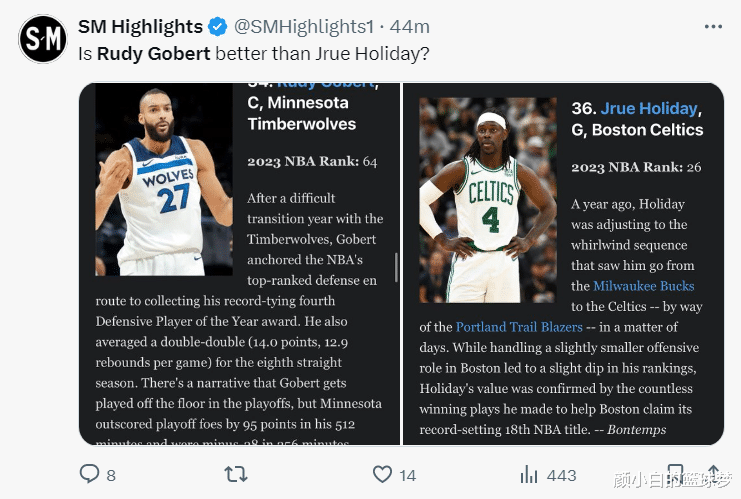Open view analytics bar-chart icon

pos(529,474)
